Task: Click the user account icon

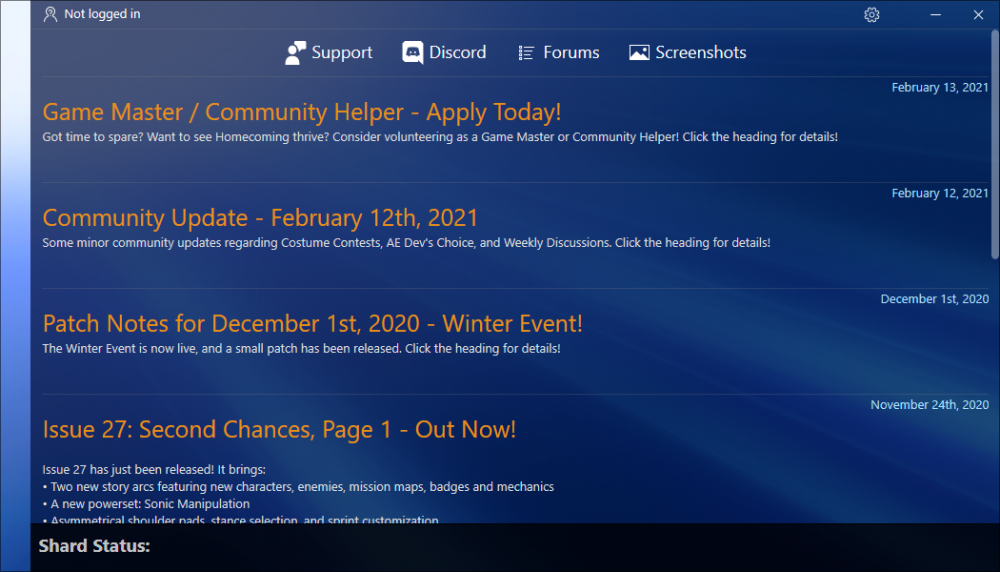Action: [x=50, y=14]
